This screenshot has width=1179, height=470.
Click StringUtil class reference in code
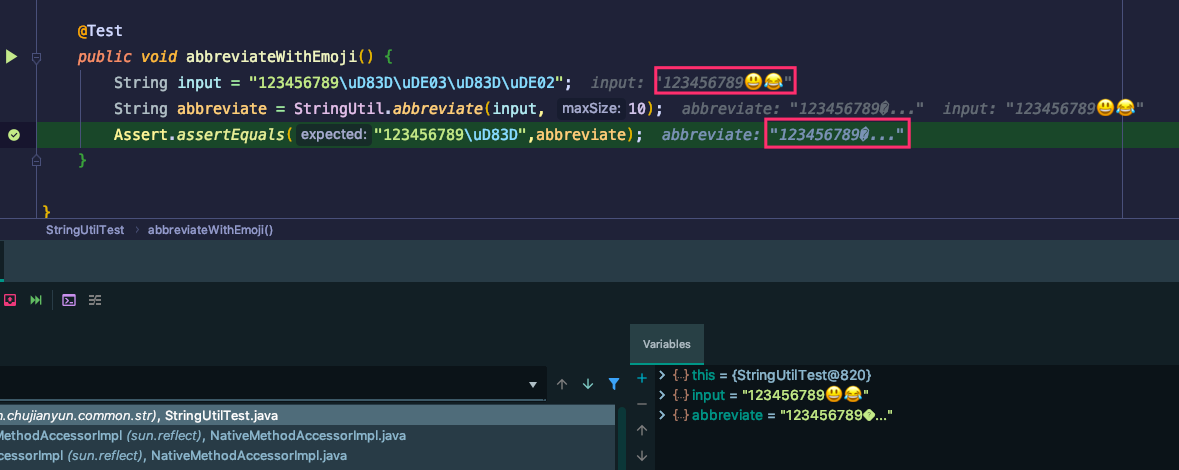(340, 109)
